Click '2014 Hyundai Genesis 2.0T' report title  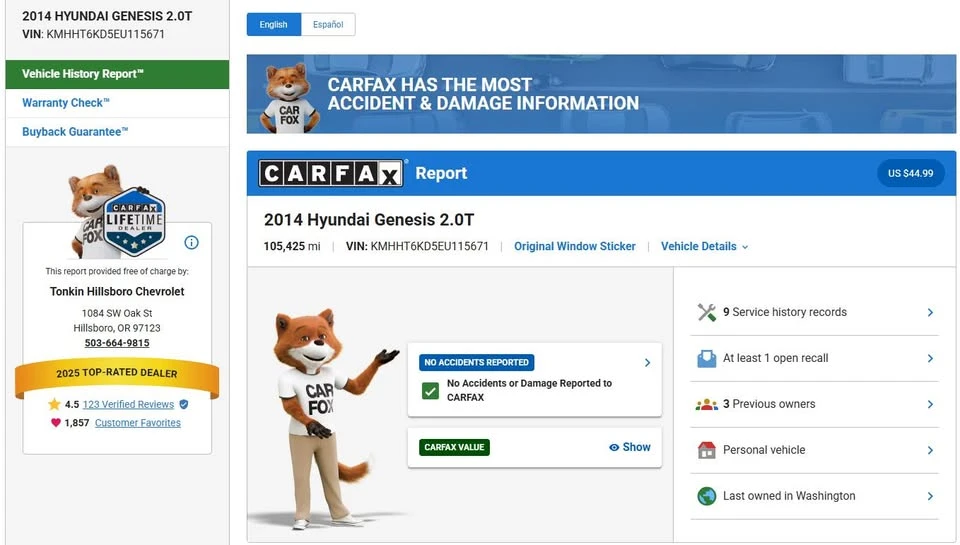click(369, 220)
